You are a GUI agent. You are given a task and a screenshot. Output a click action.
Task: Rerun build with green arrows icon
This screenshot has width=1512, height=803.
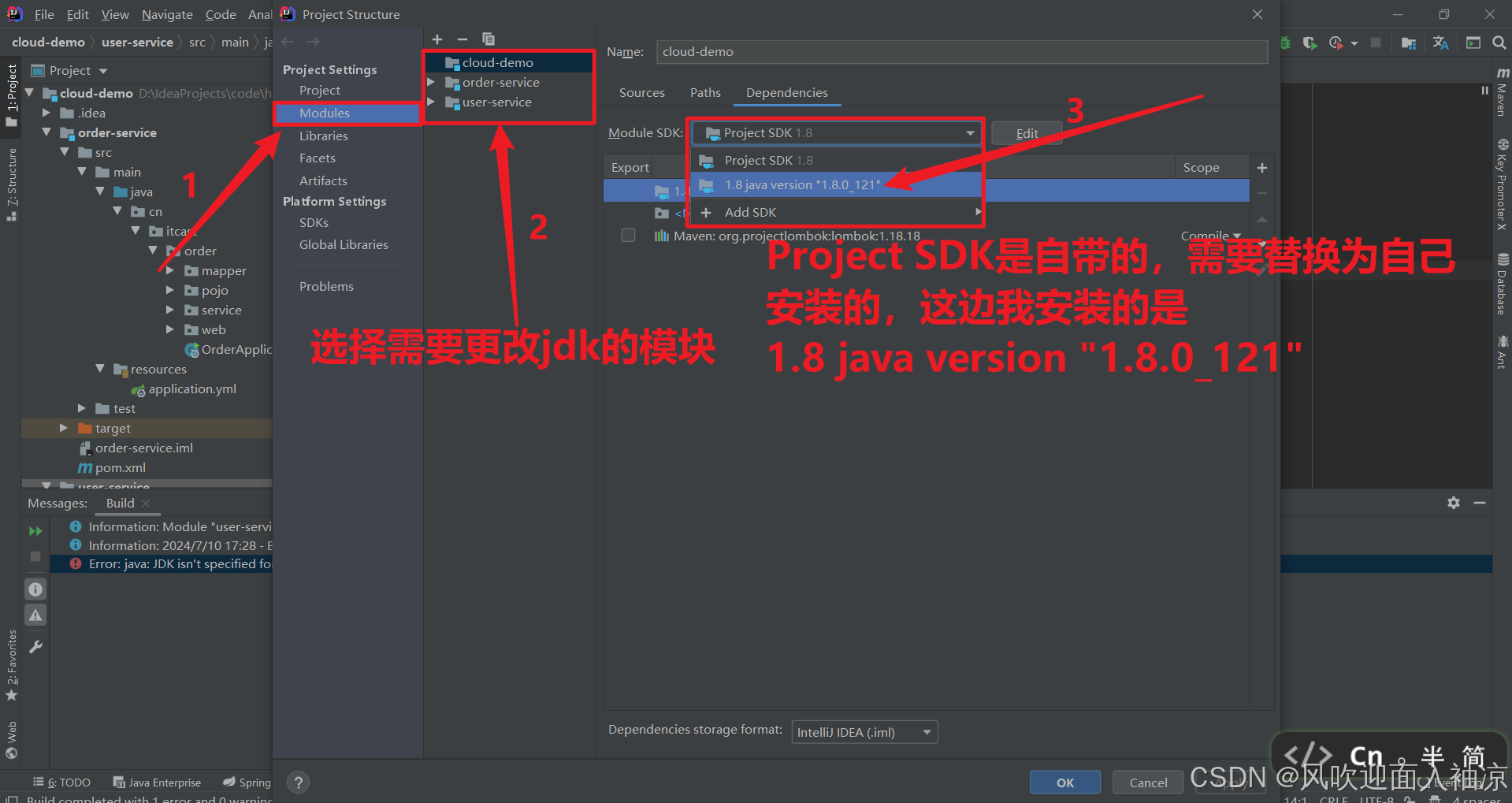coord(35,532)
